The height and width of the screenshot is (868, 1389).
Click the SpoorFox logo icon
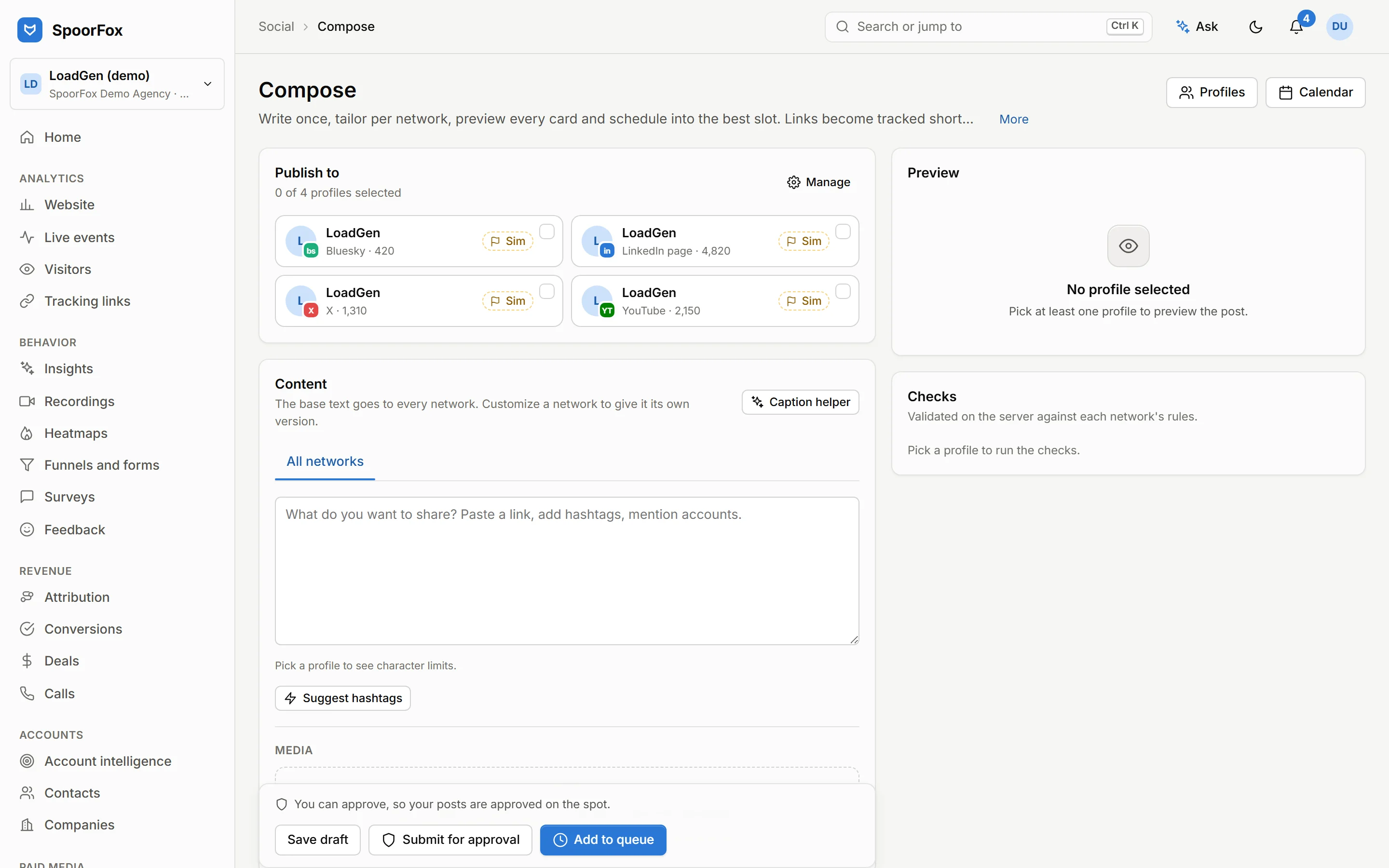tap(29, 30)
